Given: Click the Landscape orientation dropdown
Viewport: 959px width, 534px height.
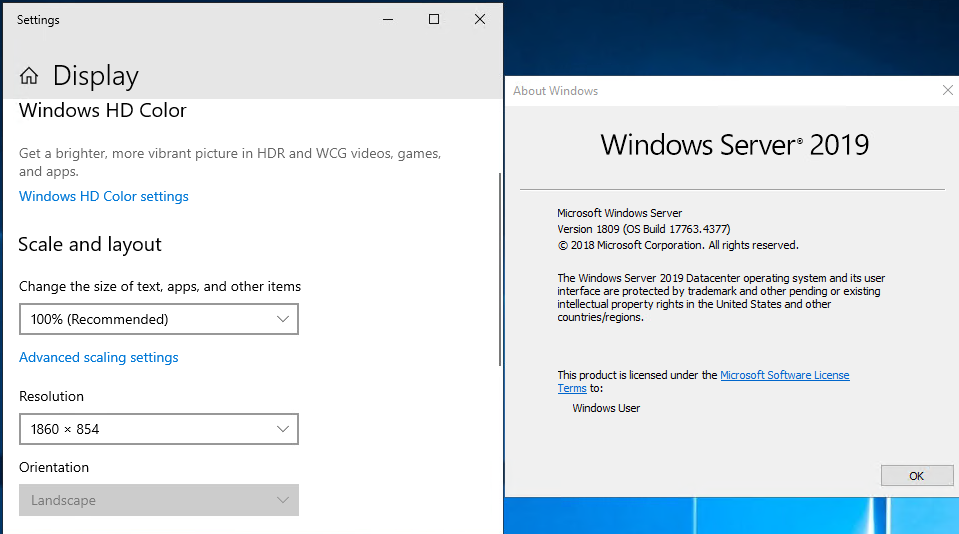Looking at the screenshot, I should coord(159,500).
